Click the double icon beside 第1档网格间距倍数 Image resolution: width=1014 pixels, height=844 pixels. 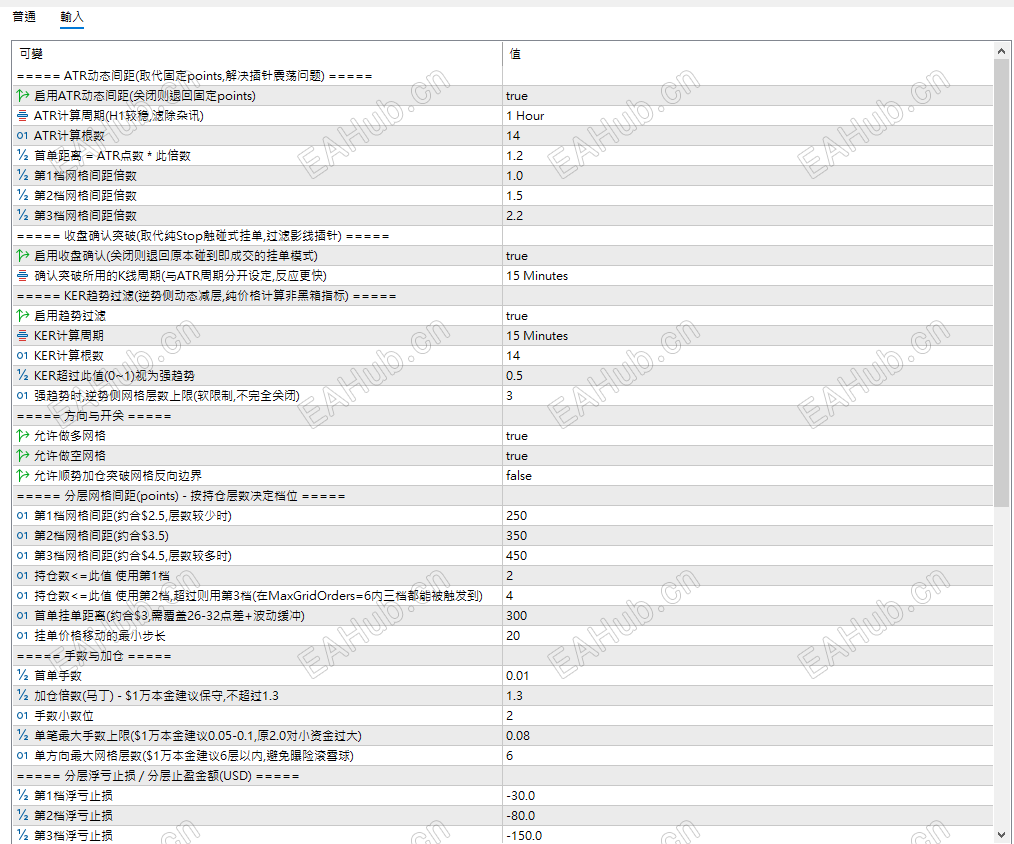[x=23, y=176]
